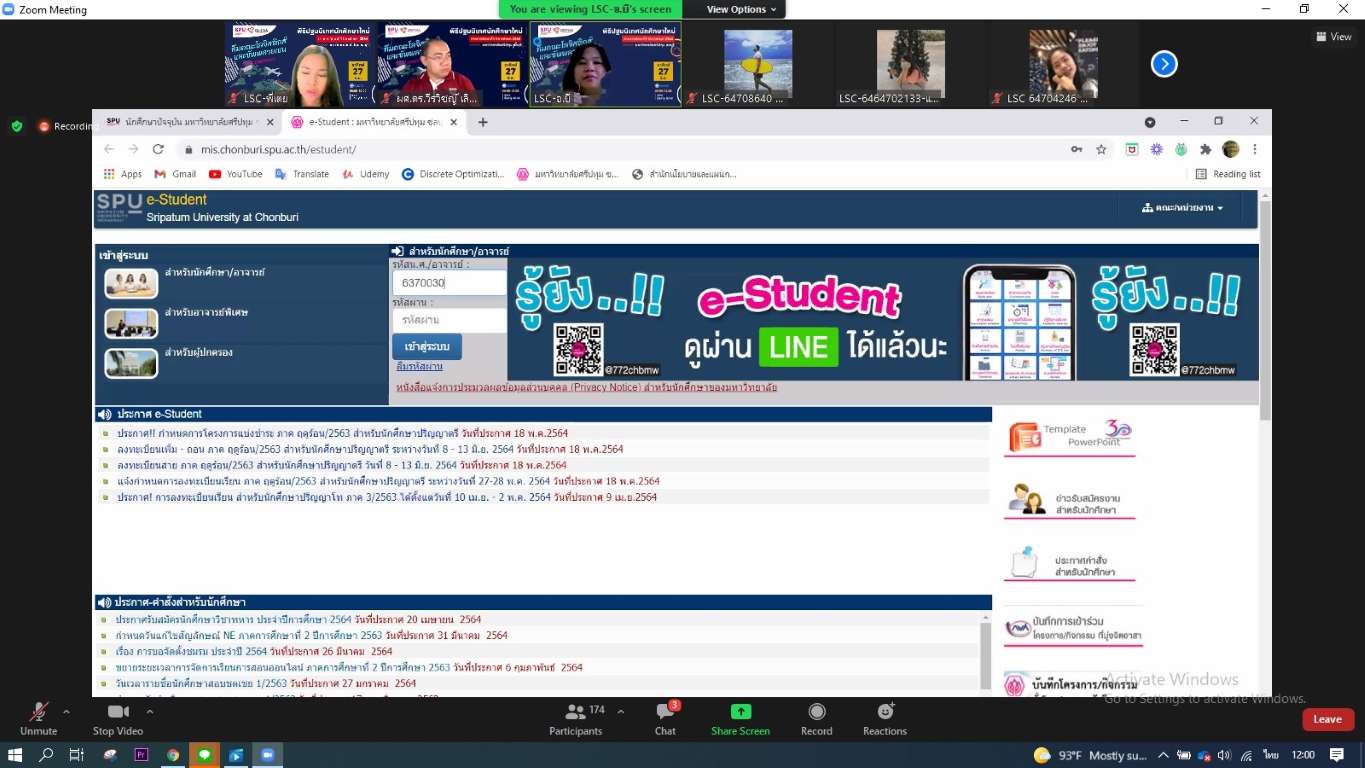Click the green Share Screen icon

(740, 712)
